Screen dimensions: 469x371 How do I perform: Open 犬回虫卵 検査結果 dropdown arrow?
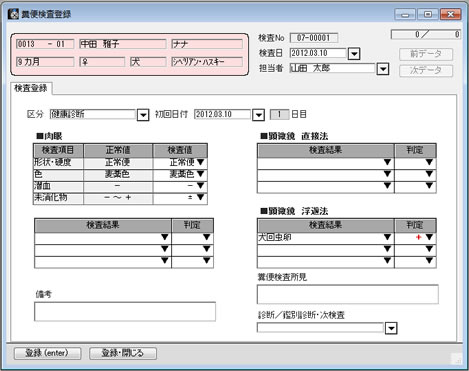387,237
